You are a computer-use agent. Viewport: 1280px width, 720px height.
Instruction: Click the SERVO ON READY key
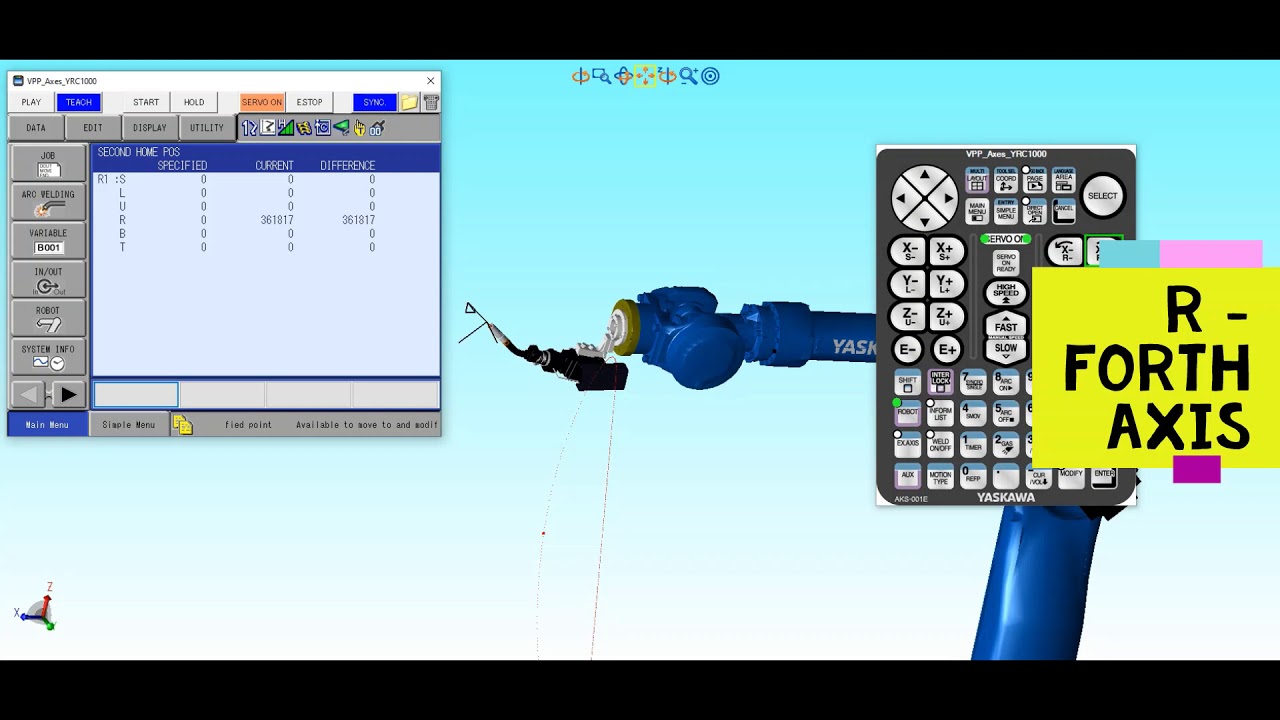pyautogui.click(x=1006, y=263)
